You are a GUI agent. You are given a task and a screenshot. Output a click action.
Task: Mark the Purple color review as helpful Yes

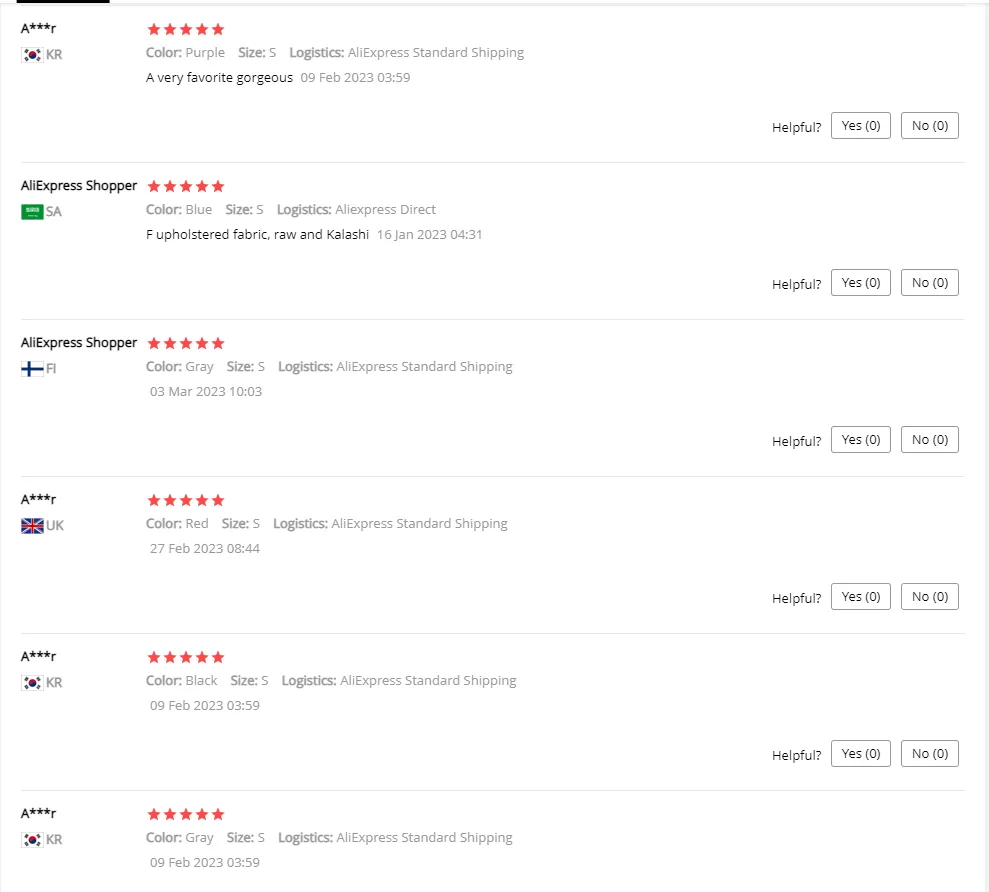[860, 126]
